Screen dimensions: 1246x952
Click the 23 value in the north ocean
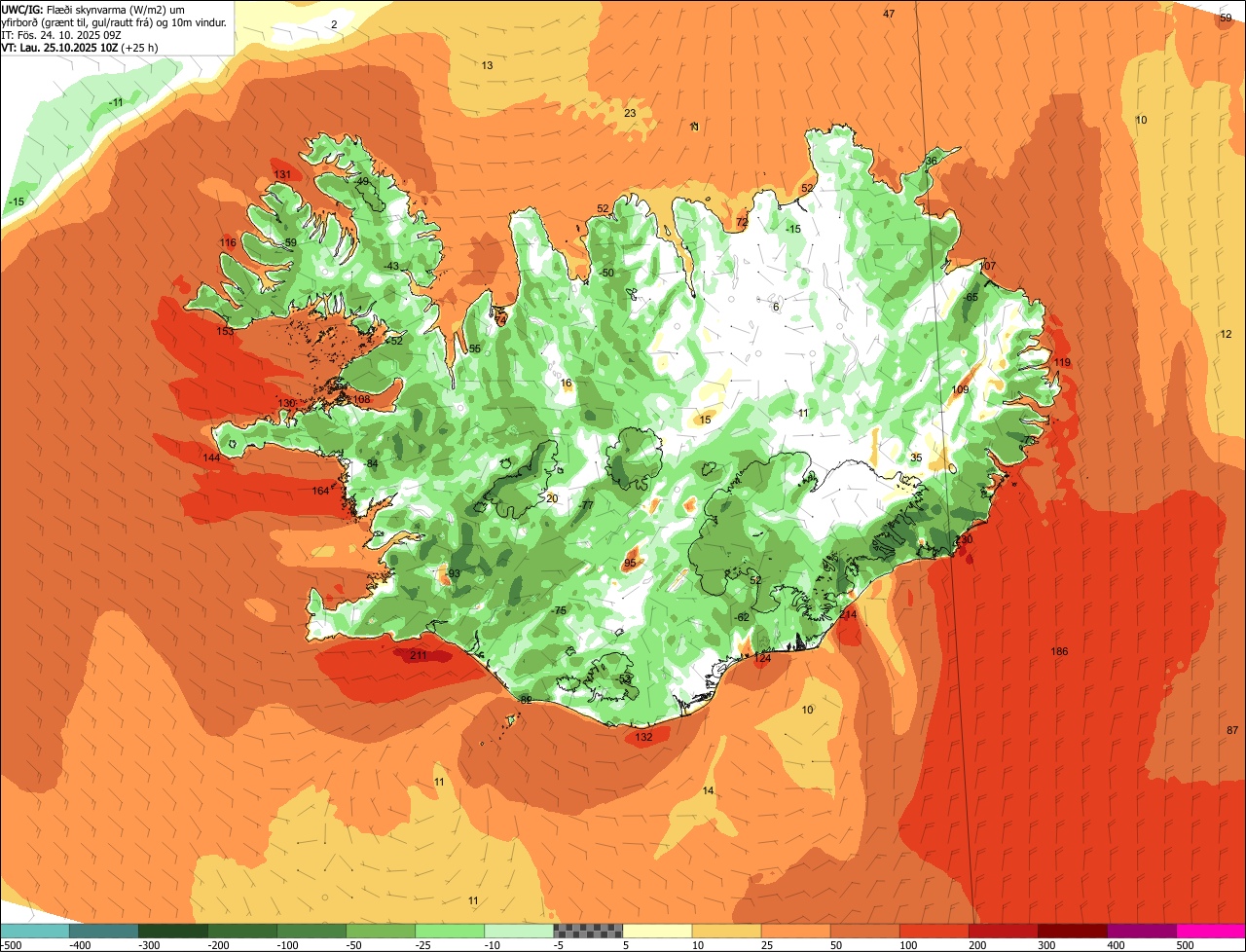[x=630, y=113]
